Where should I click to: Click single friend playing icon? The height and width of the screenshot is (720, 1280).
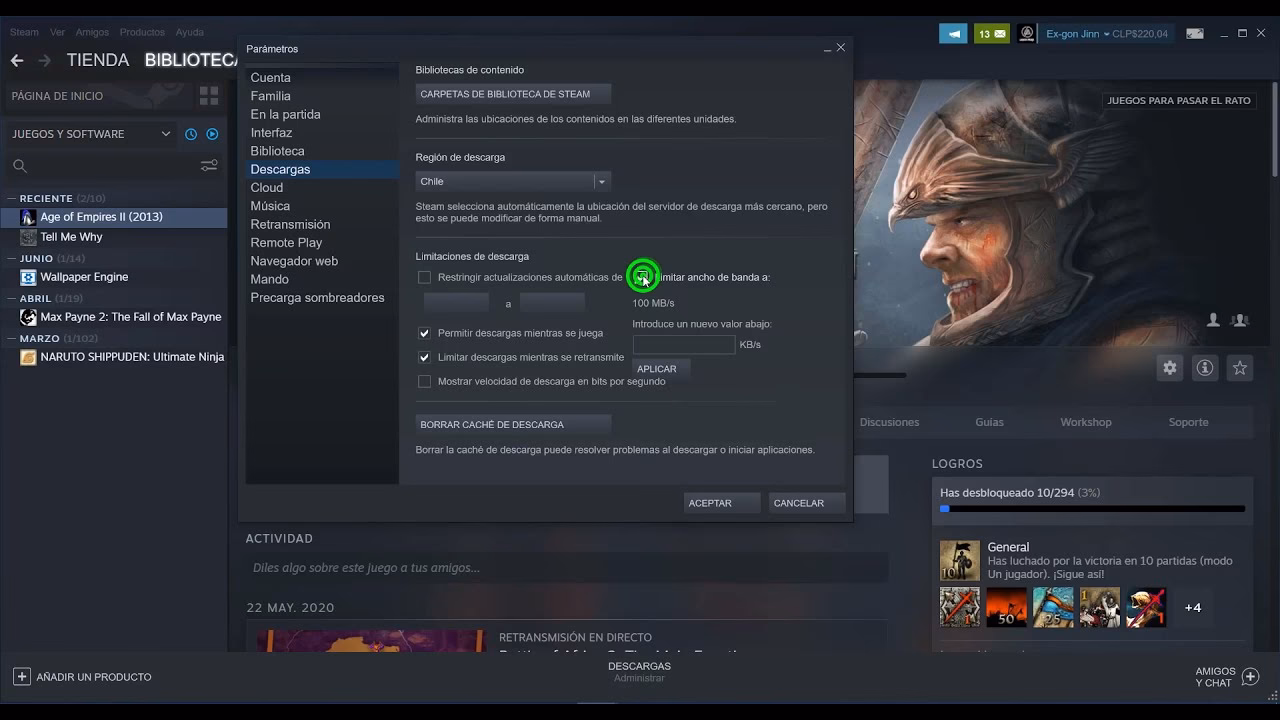(1213, 320)
